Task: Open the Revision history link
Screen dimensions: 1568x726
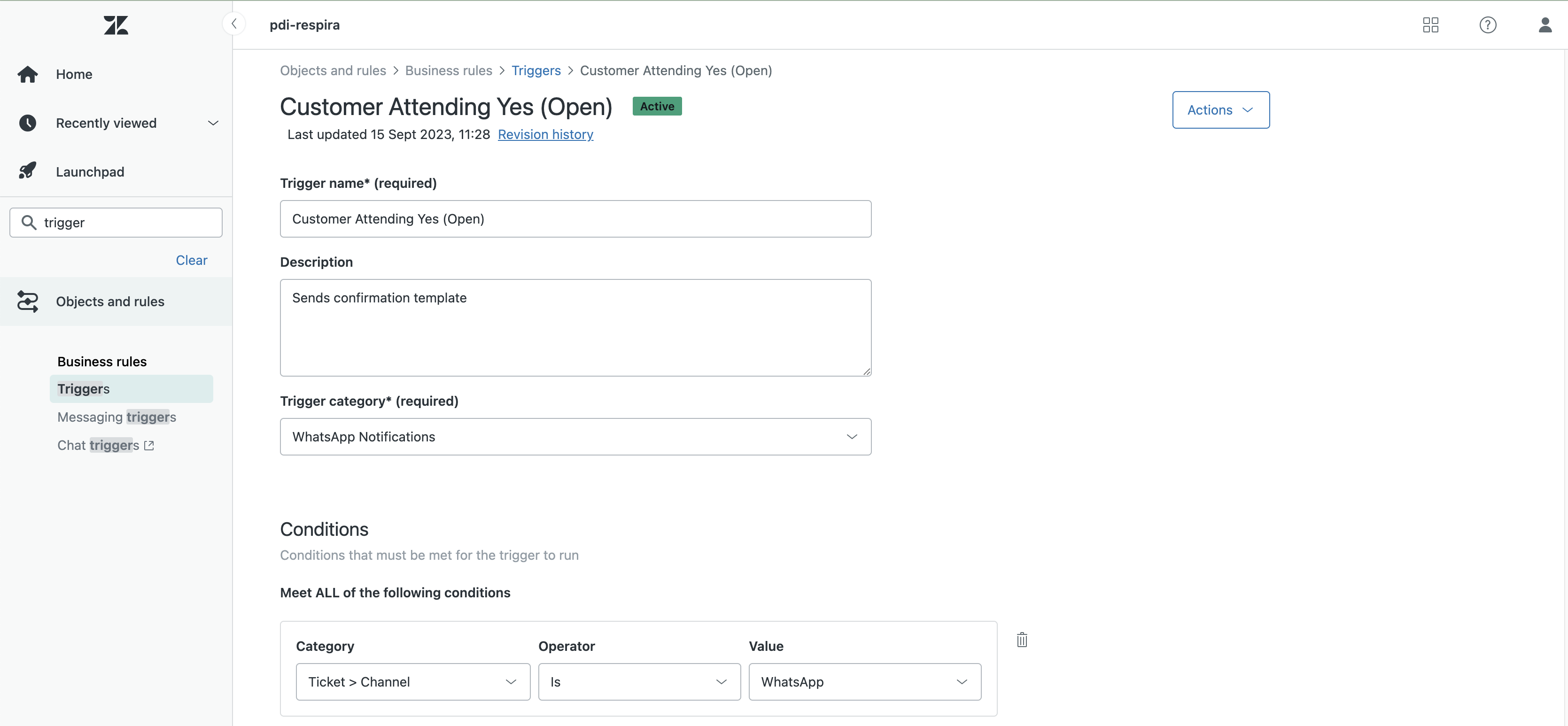Action: [x=545, y=134]
